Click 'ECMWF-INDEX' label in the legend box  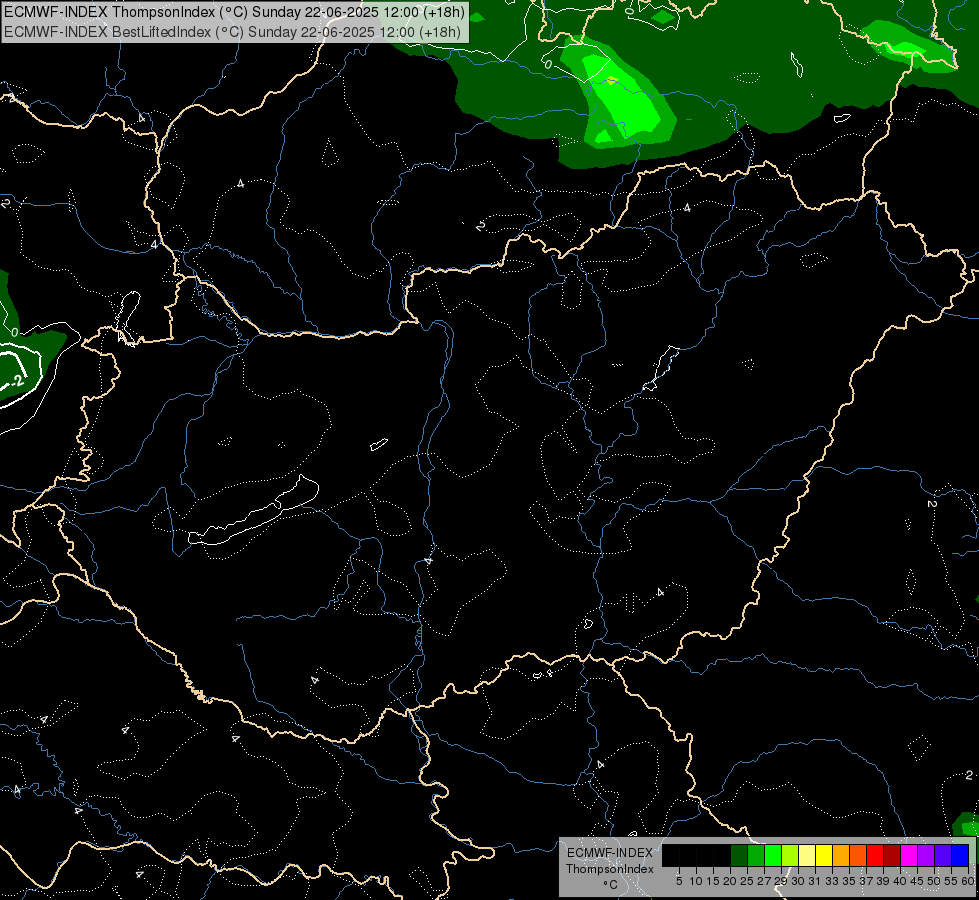pos(610,853)
